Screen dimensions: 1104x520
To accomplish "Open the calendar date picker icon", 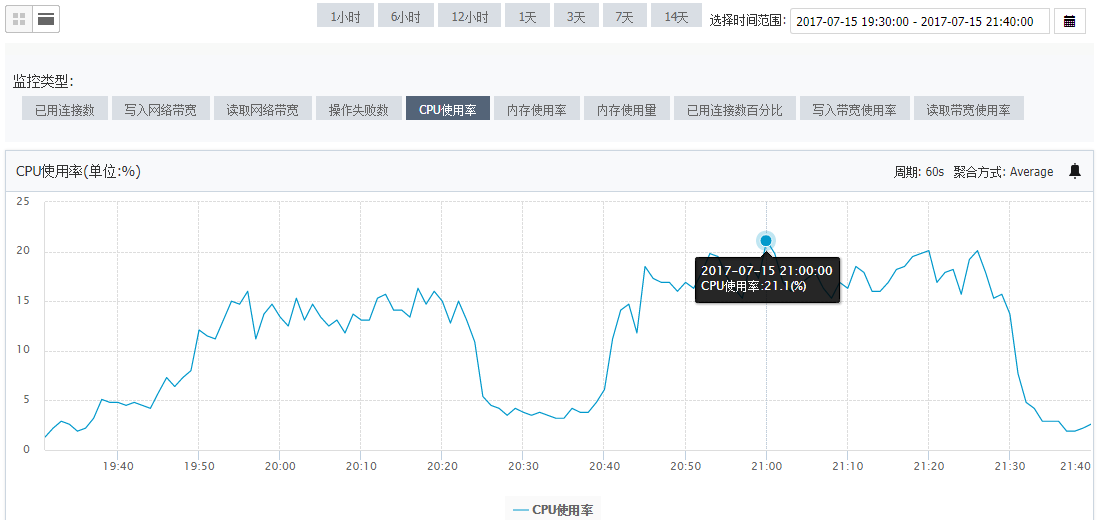I will (1069, 21).
